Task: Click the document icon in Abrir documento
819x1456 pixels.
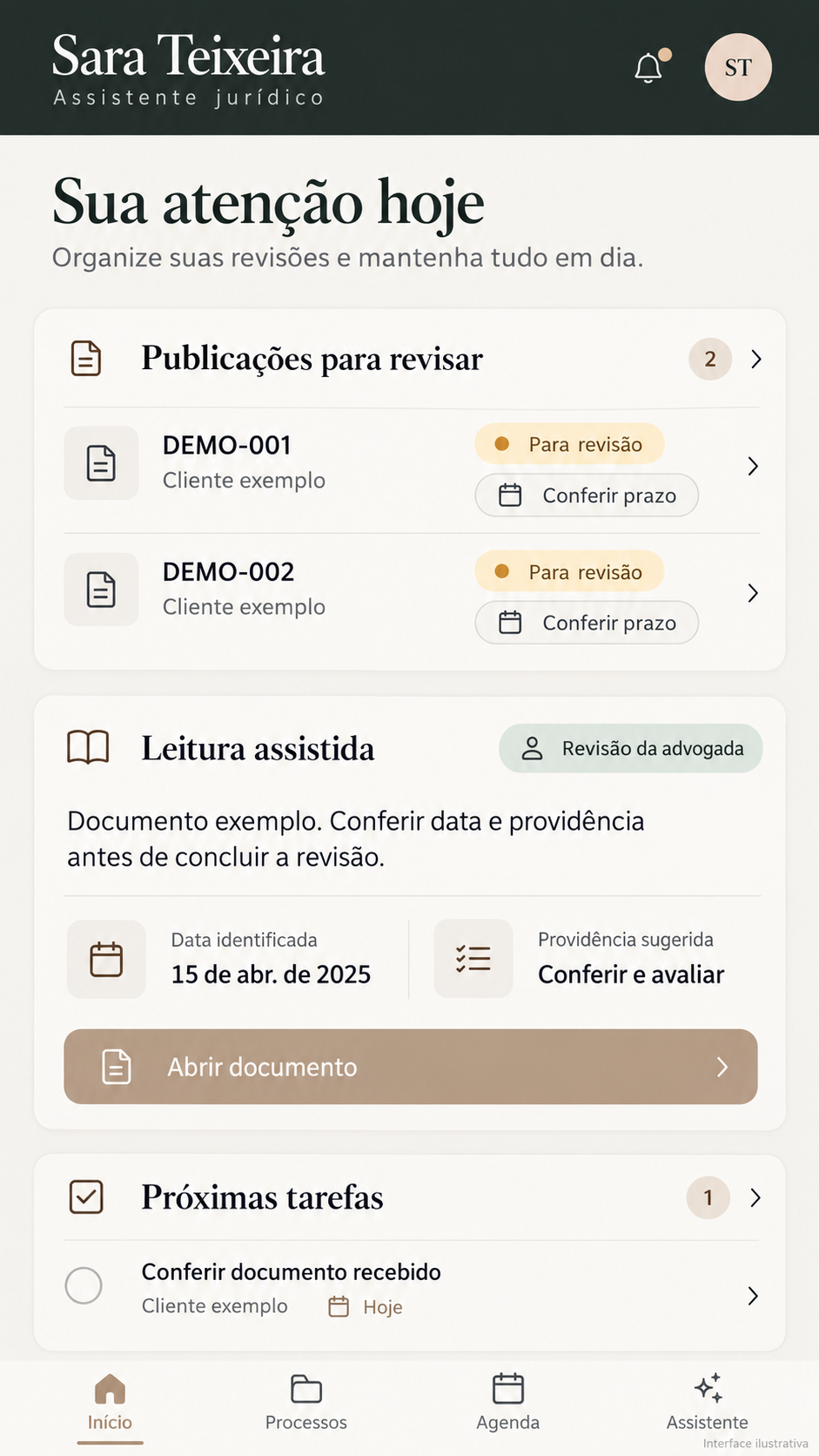Action: tap(117, 1067)
